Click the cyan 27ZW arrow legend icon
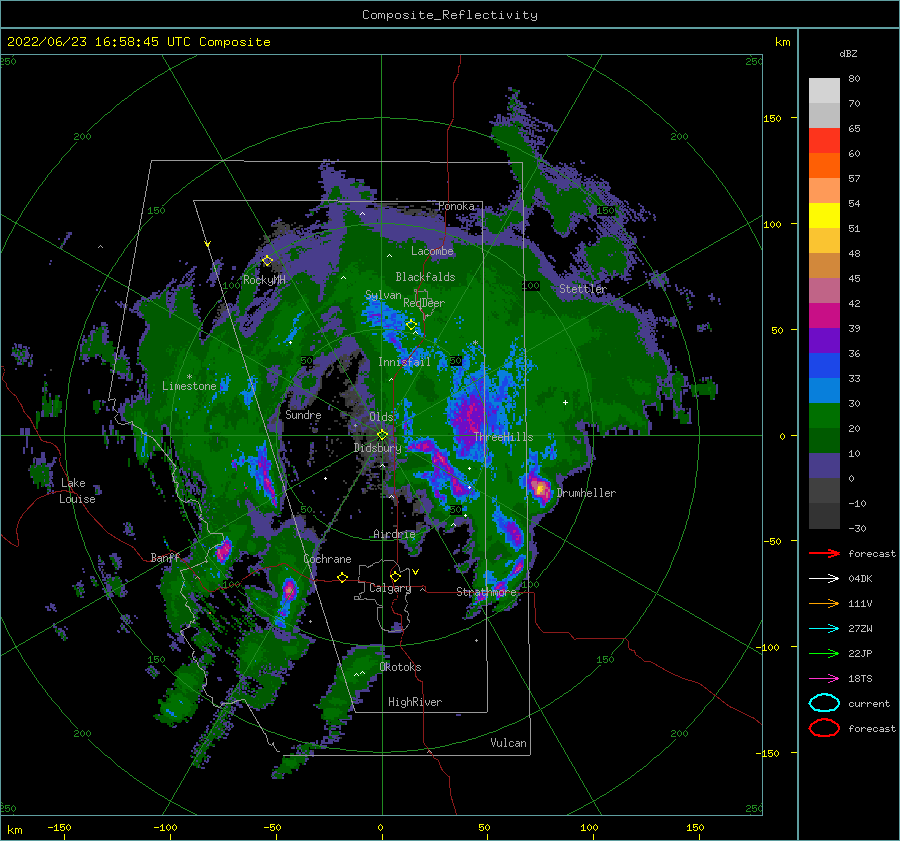900x841 pixels. pos(824,629)
